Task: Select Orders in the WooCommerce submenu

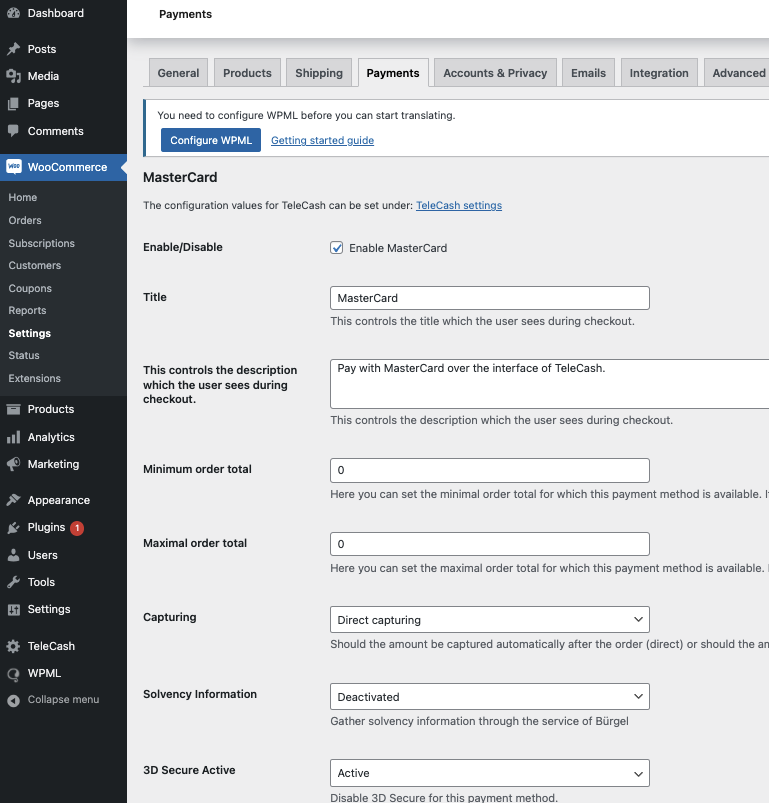Action: (x=25, y=220)
